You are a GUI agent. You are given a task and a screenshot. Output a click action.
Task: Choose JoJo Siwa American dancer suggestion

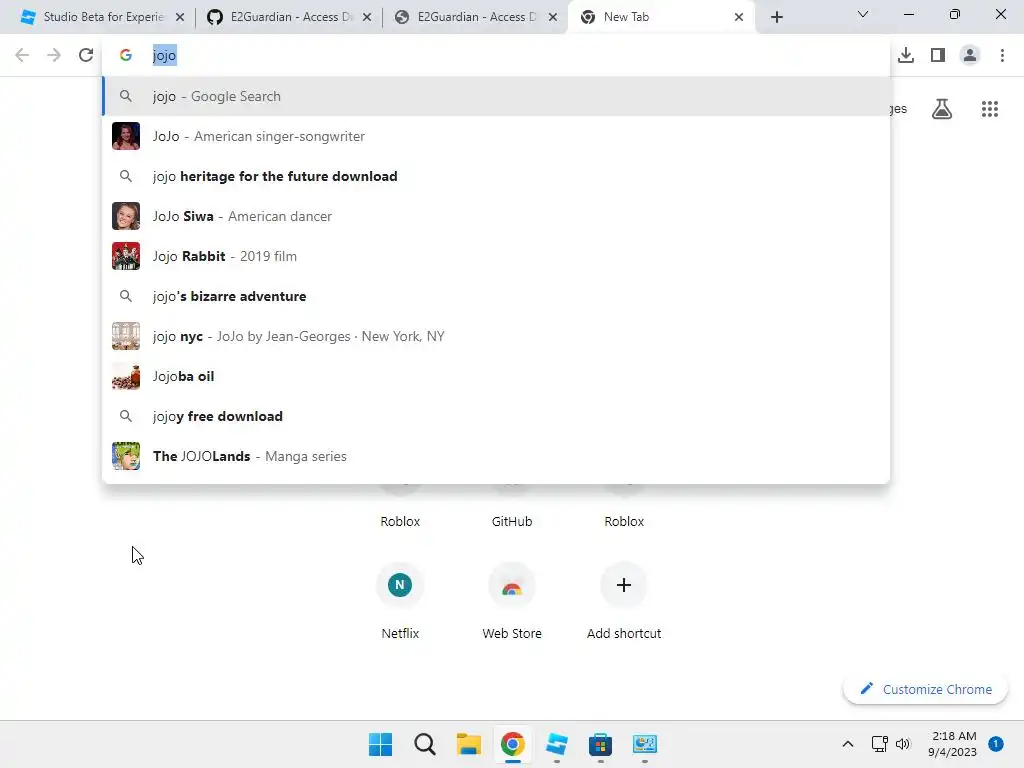[x=496, y=216]
